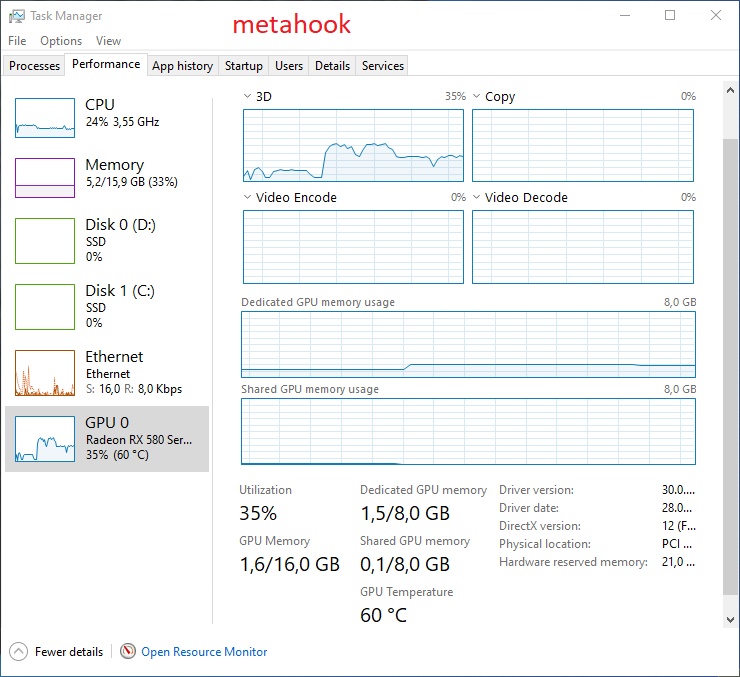Click the '1,6/16,0 GB' GPU Memory value
The width and height of the screenshot is (740, 677).
click(289, 564)
